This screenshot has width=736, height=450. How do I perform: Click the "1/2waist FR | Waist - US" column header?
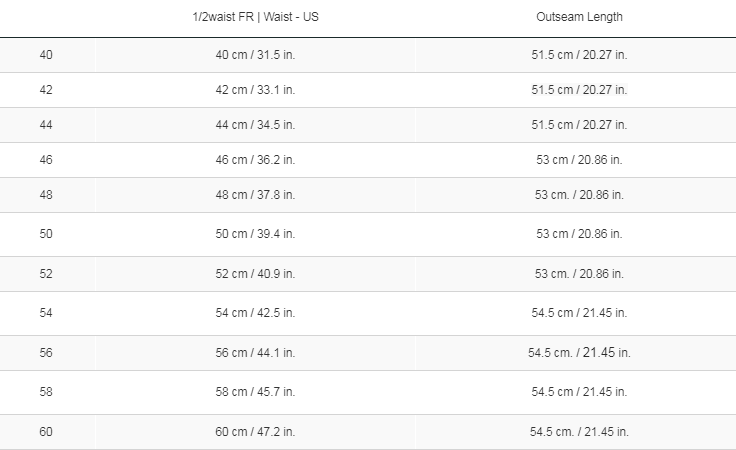pyautogui.click(x=255, y=17)
